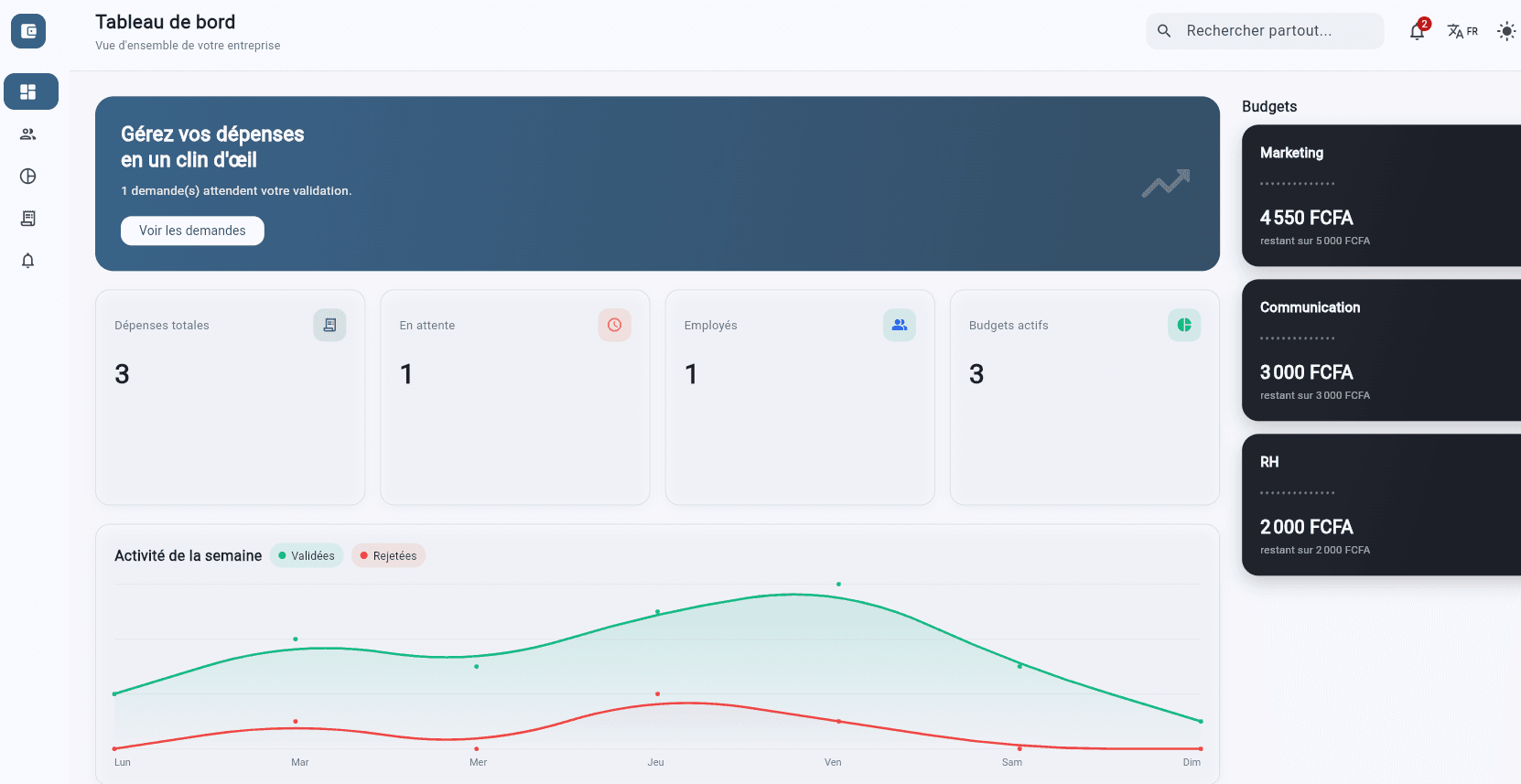The height and width of the screenshot is (784, 1521).
Task: Open the notifications sidebar bell icon
Action: click(28, 261)
